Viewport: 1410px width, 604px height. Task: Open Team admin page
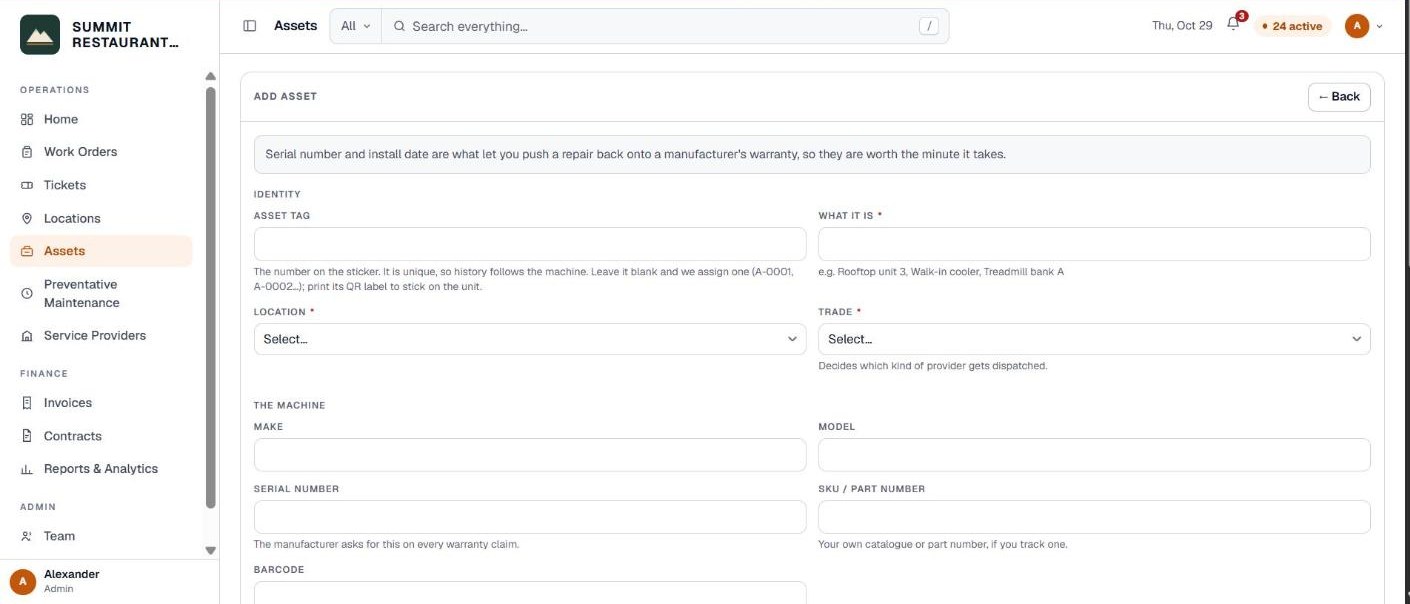(x=101, y=536)
